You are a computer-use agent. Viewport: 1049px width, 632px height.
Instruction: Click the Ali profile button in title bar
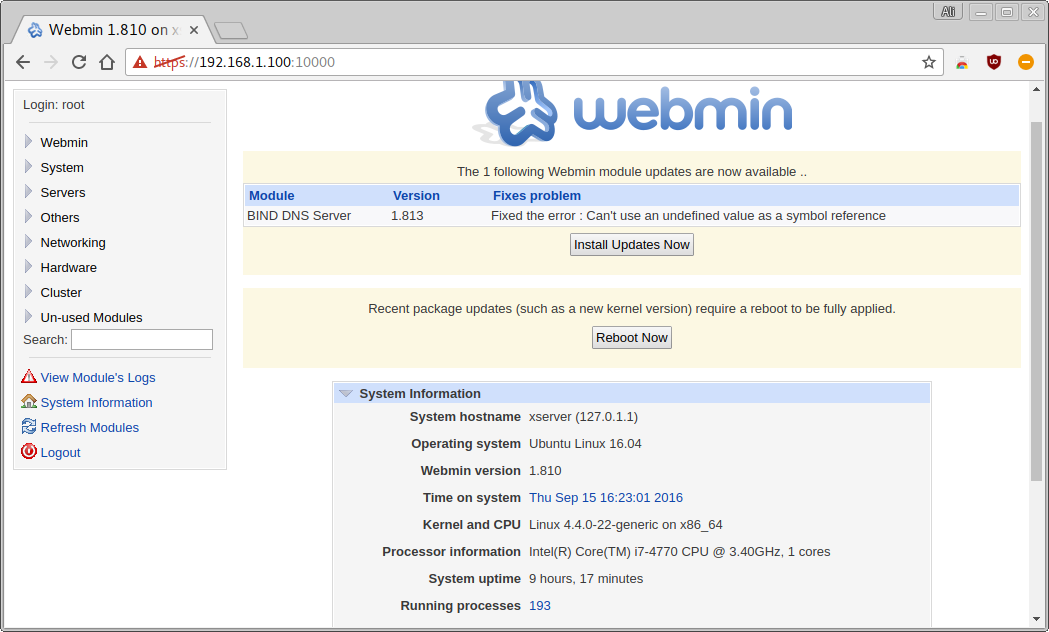tap(948, 12)
